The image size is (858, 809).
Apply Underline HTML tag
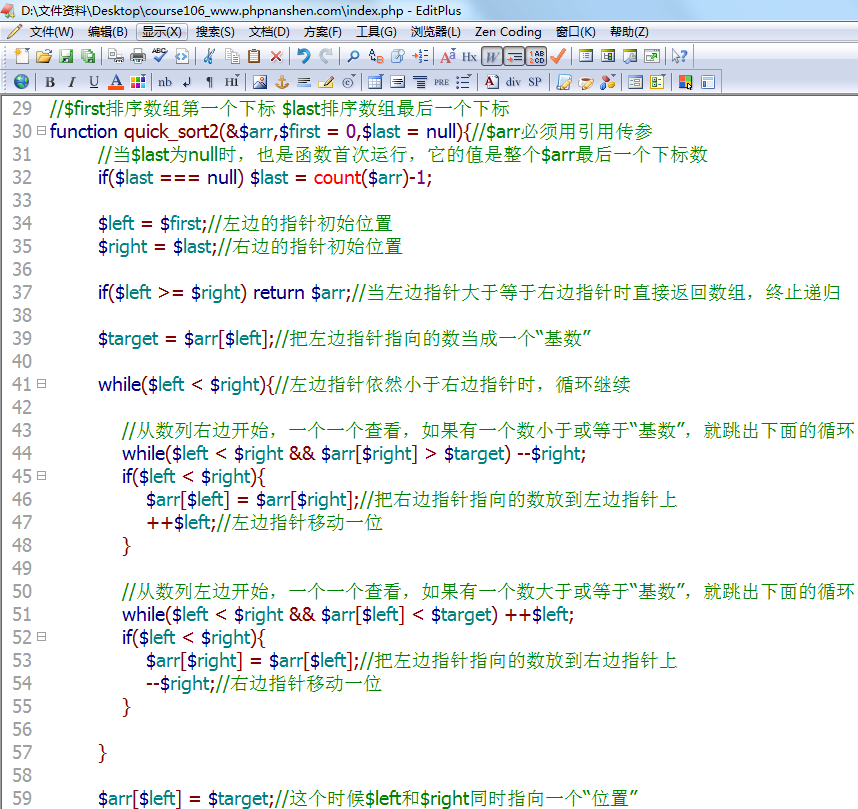[94, 82]
